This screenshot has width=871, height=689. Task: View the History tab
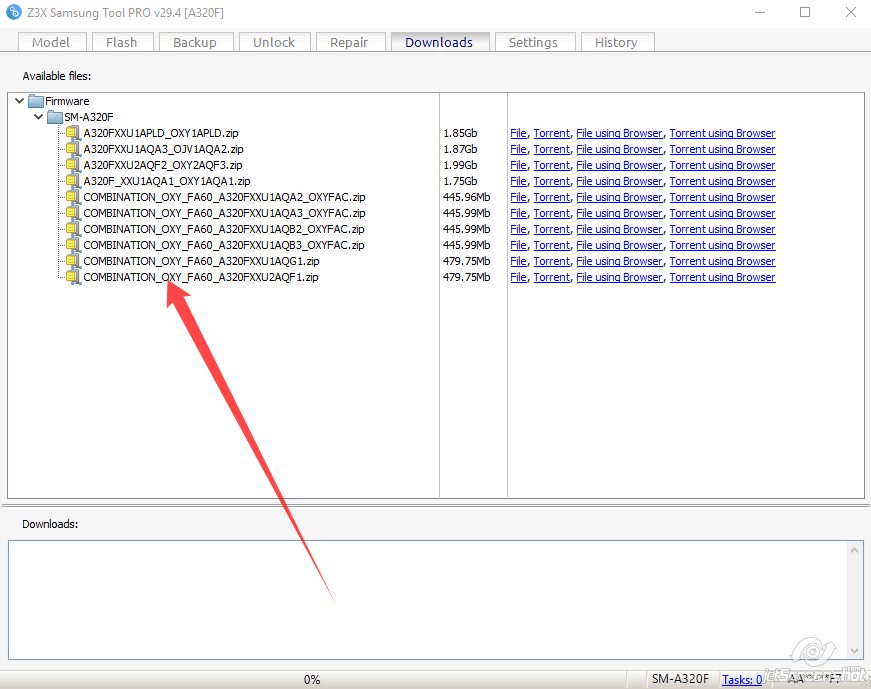point(617,42)
